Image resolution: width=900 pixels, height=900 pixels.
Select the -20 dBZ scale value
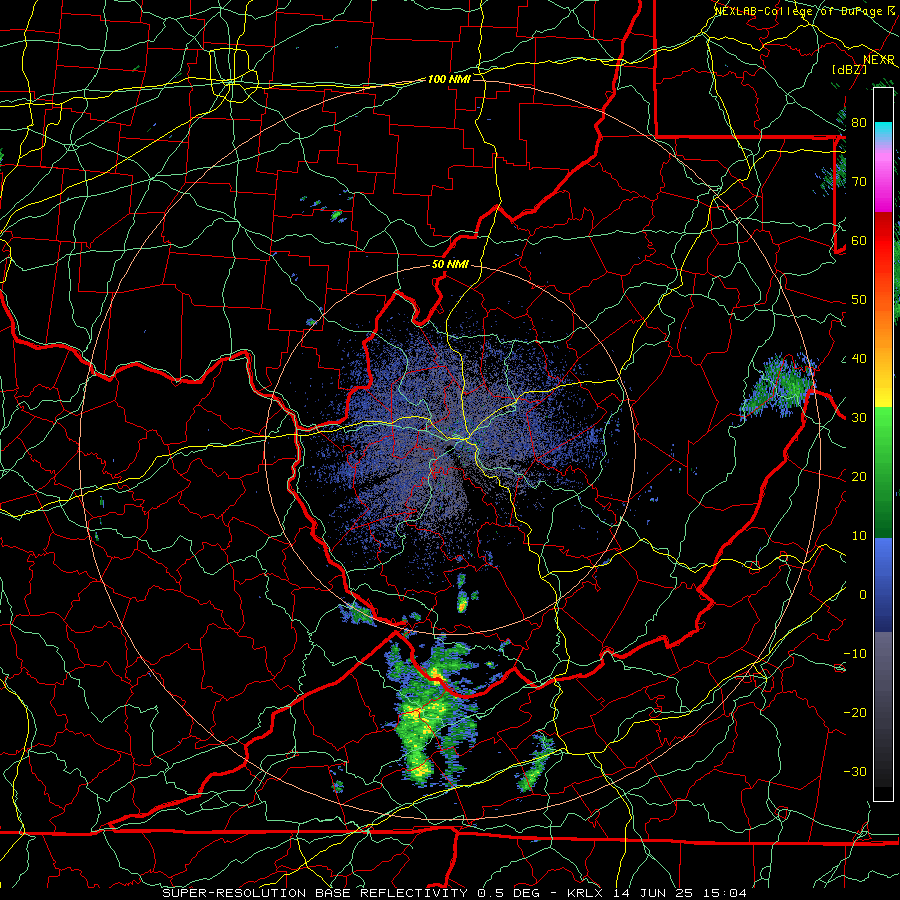tap(855, 713)
